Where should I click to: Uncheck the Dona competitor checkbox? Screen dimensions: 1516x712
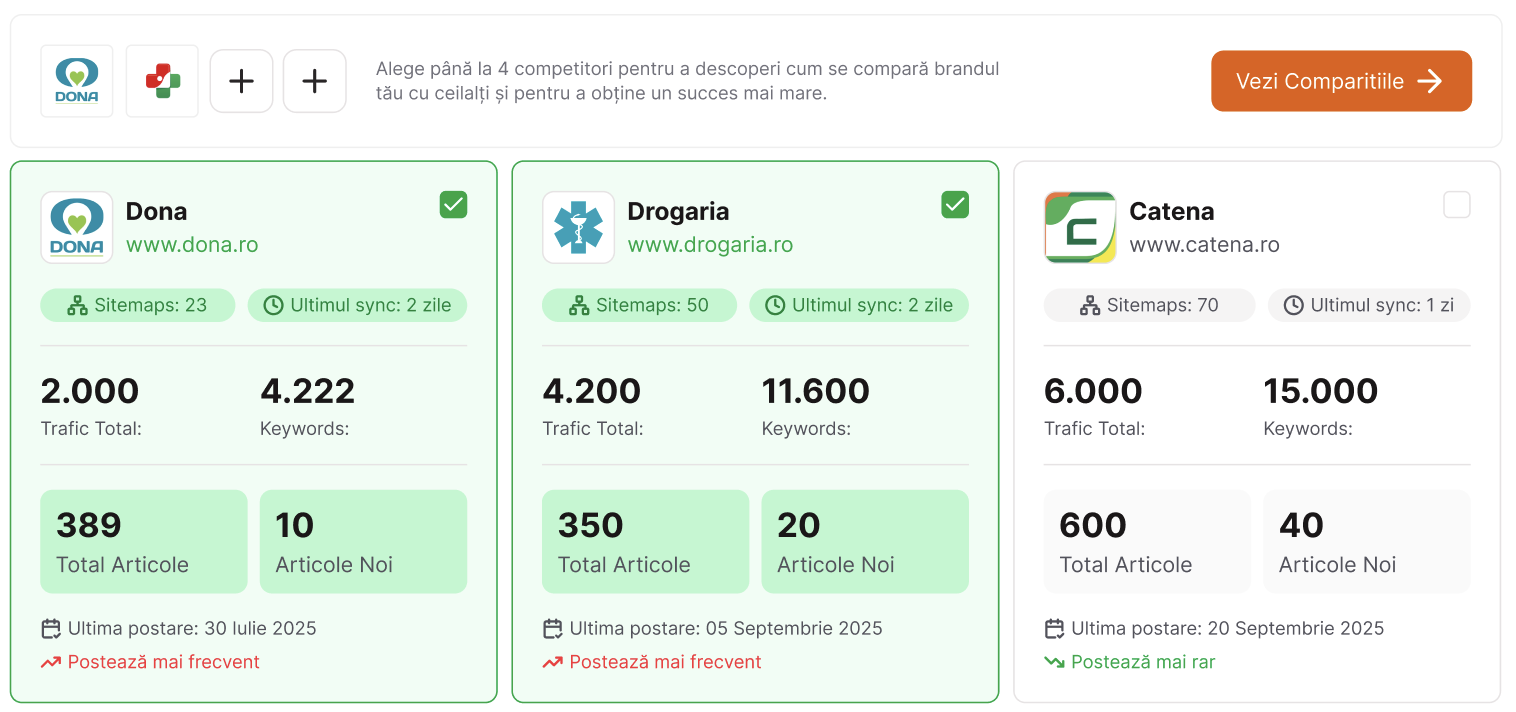coord(453,205)
